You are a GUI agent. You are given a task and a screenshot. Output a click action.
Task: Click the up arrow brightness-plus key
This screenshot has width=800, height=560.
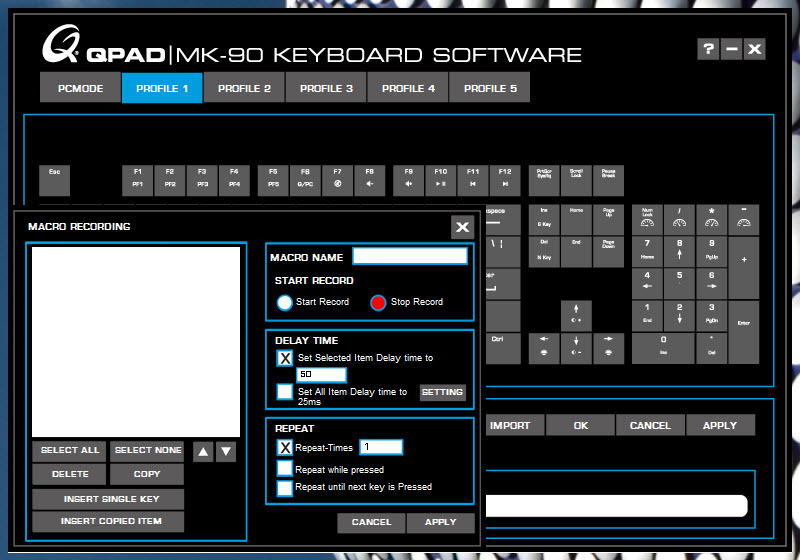[x=576, y=316]
